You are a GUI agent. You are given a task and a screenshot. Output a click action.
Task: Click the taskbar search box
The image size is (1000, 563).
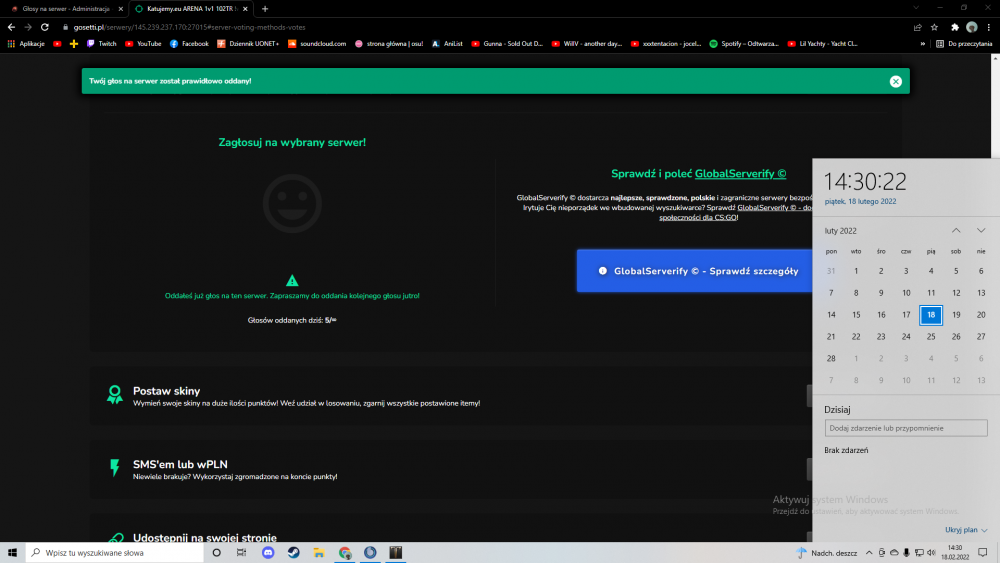(x=115, y=553)
